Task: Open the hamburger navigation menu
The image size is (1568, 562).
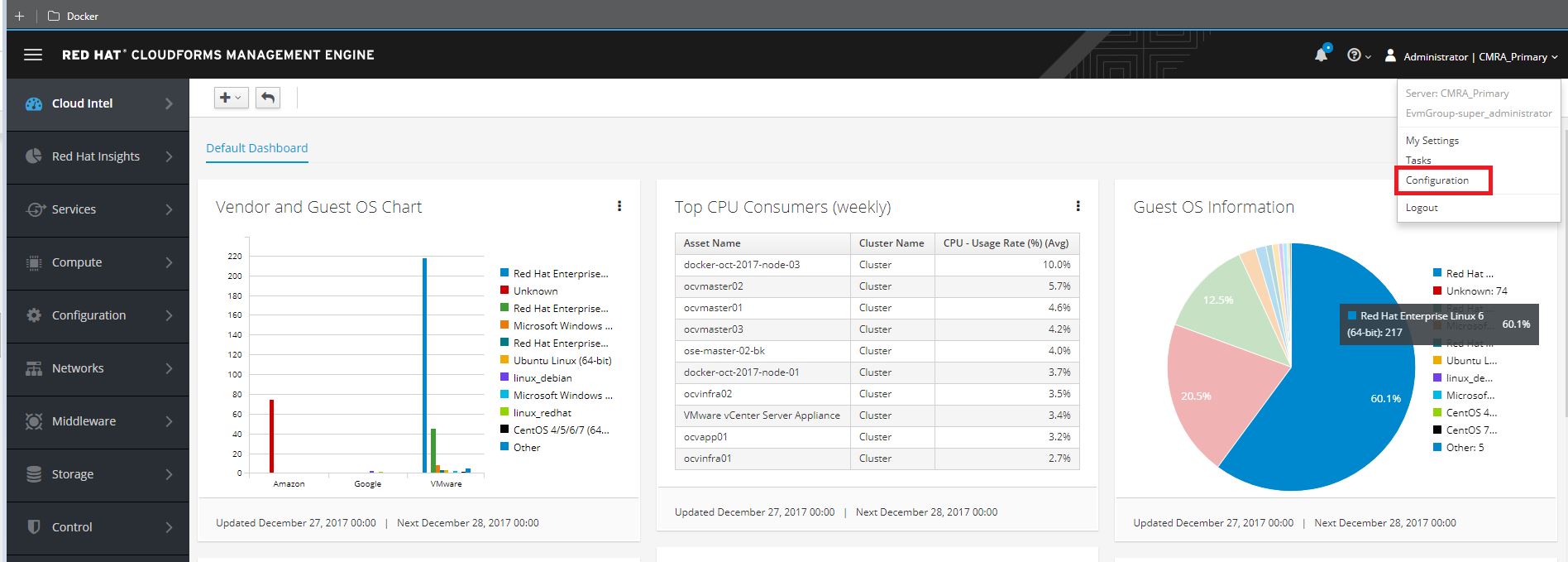Action: (33, 55)
